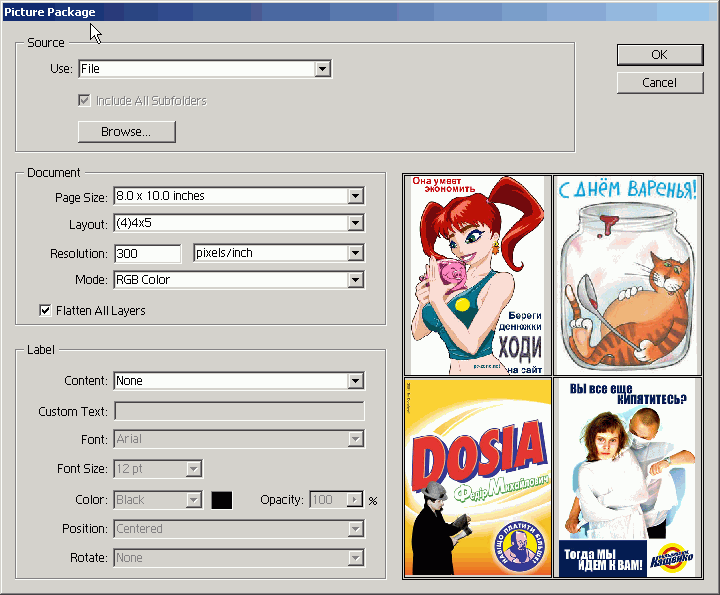The image size is (720, 595).
Task: Open the Font Size 12 pt dropdown
Action: [158, 469]
